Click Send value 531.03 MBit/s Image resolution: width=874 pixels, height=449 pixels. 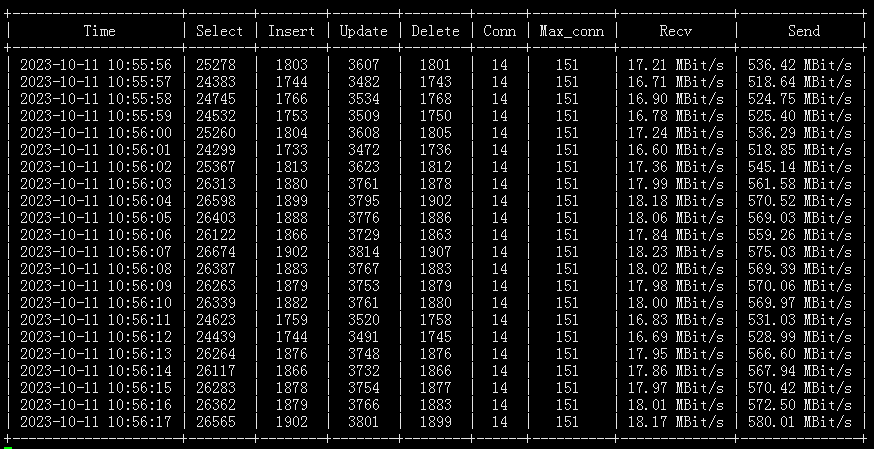coord(800,320)
